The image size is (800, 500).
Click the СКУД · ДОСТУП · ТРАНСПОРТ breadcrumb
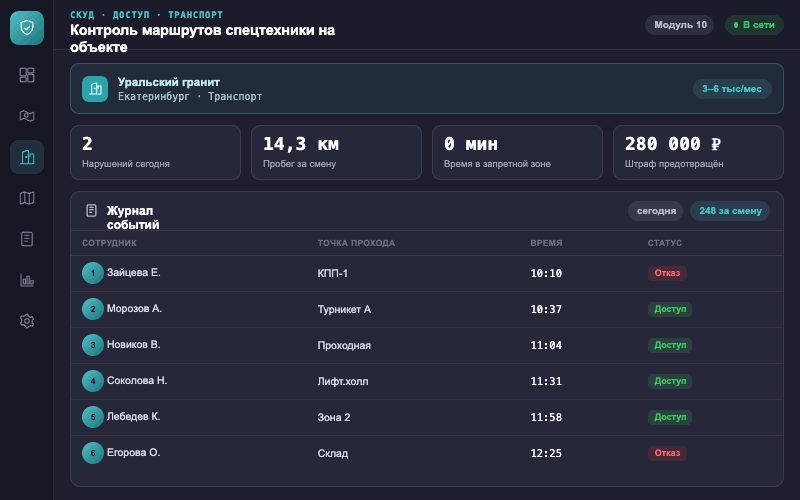coord(146,15)
